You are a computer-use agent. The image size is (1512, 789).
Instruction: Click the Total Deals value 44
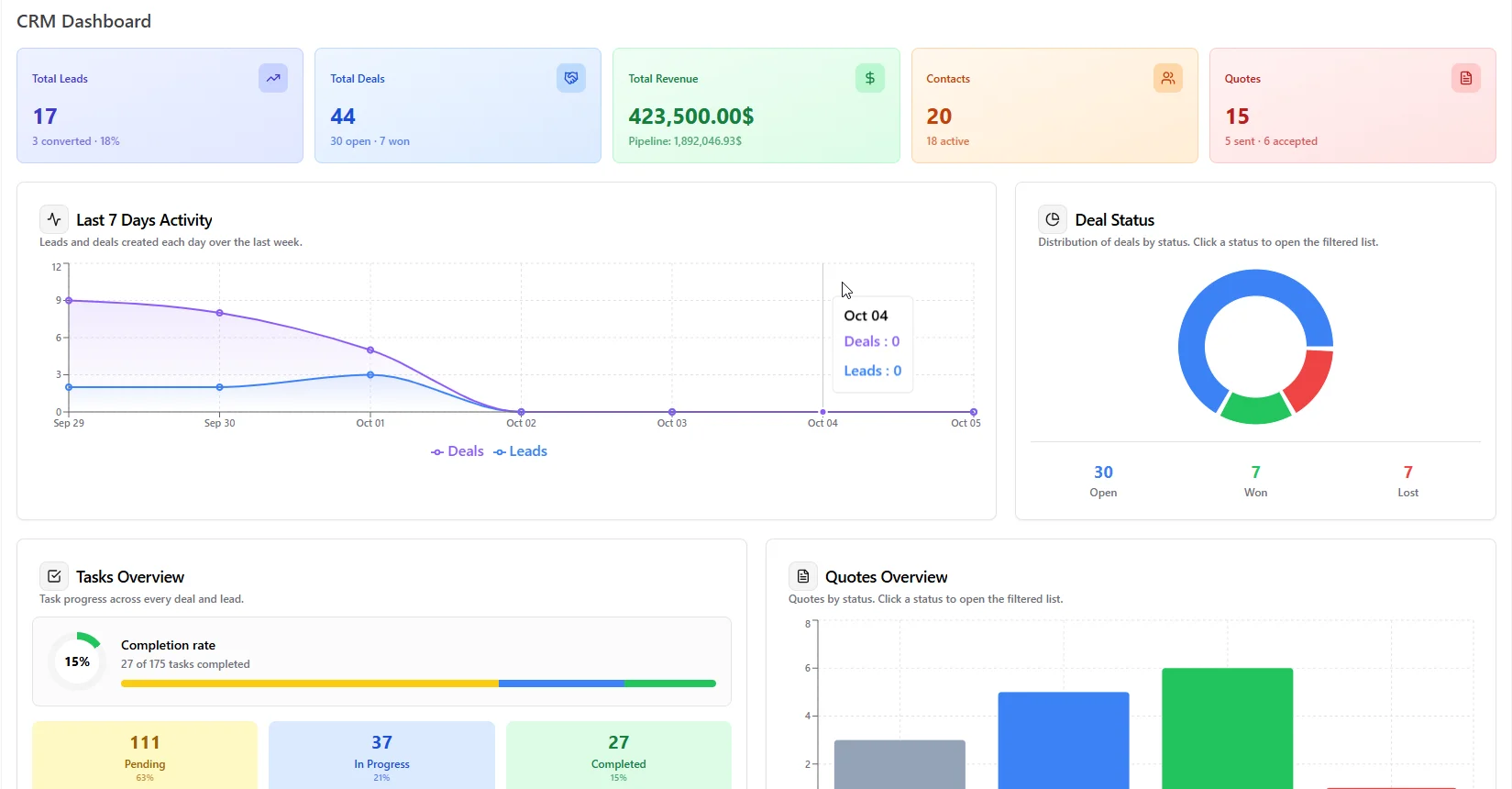point(343,117)
